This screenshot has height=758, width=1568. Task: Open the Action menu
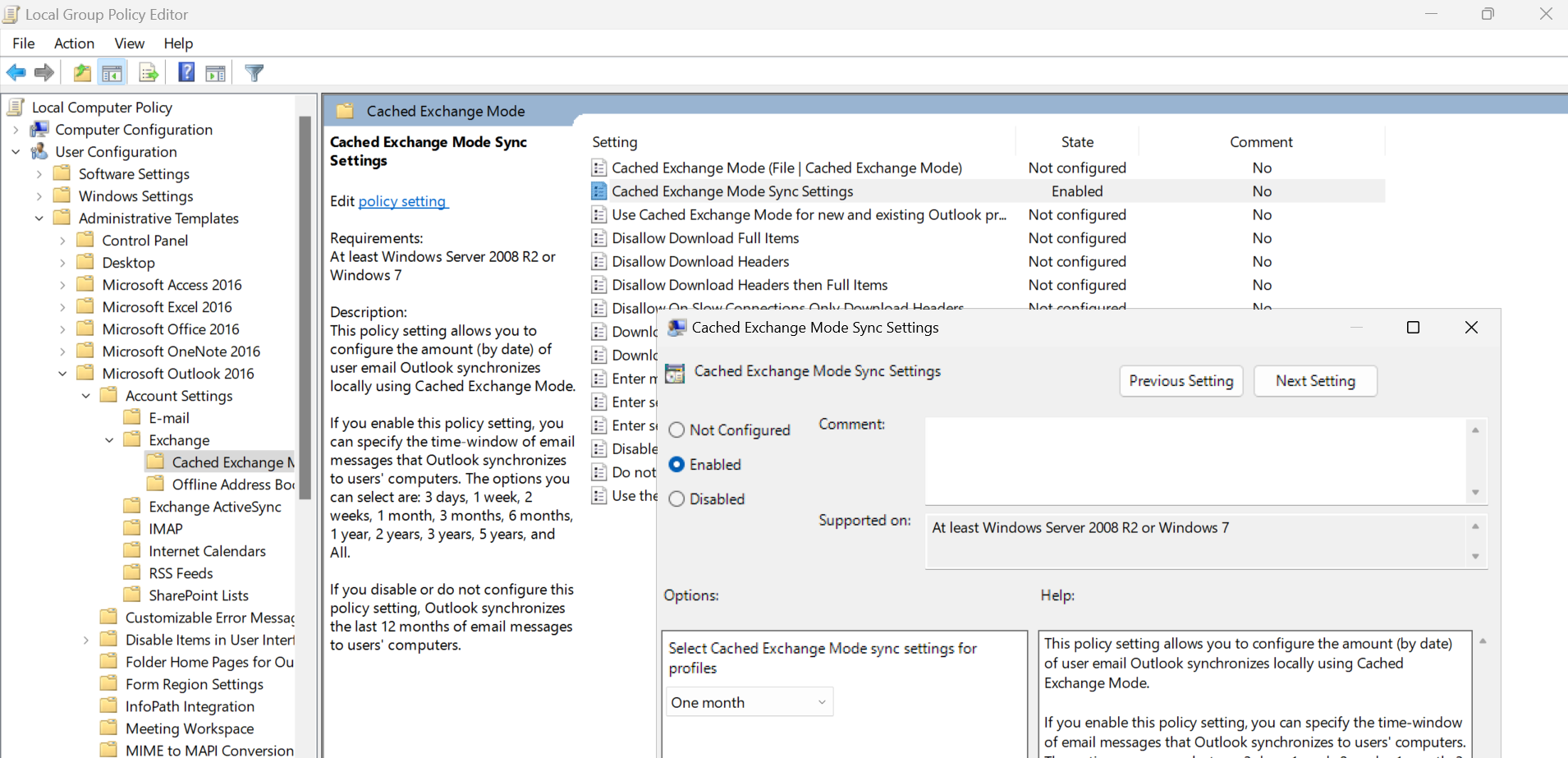74,44
